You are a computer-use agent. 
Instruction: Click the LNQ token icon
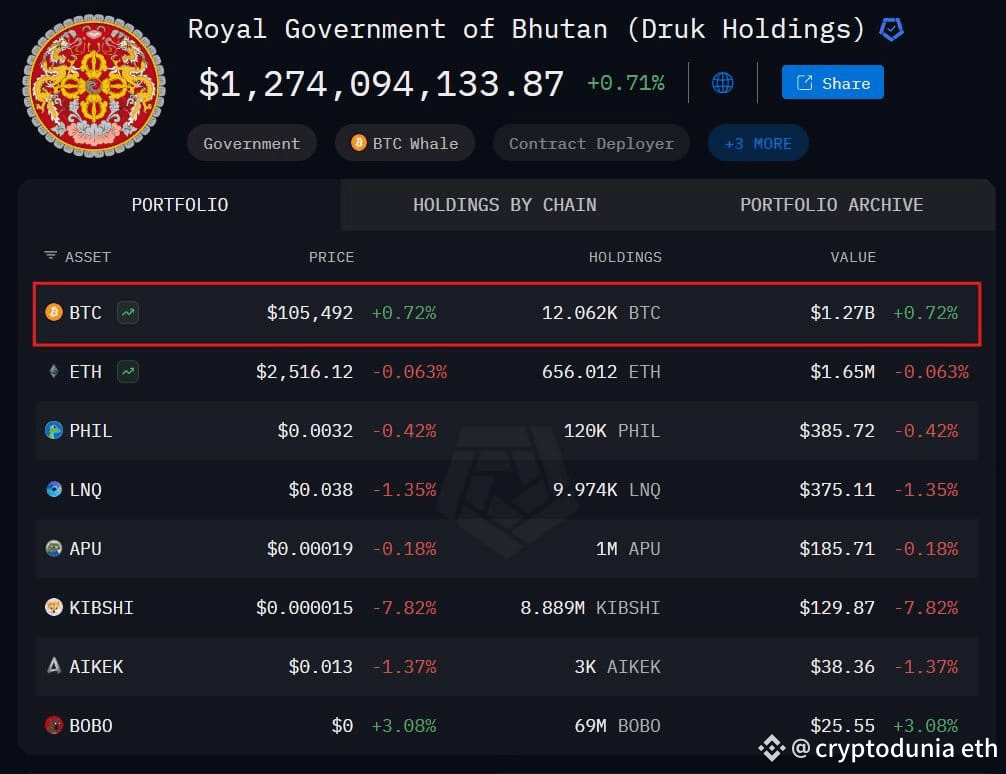pyautogui.click(x=54, y=490)
